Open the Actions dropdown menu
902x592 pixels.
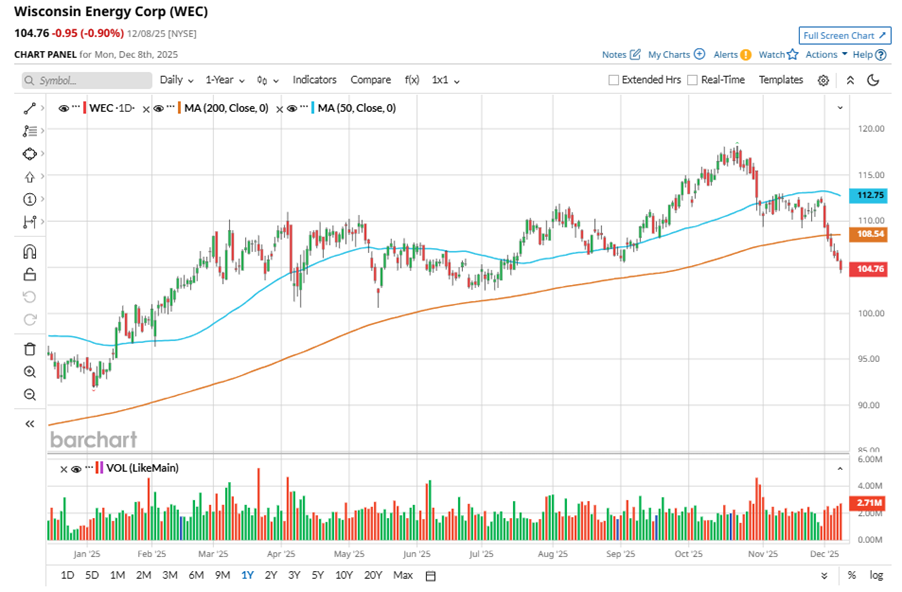click(826, 55)
